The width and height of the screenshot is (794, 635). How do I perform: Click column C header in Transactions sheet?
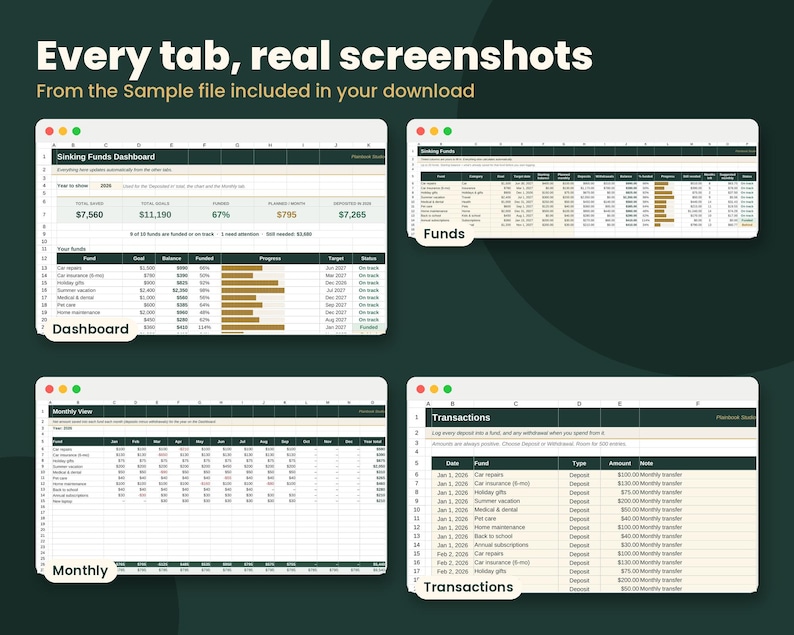pos(515,404)
